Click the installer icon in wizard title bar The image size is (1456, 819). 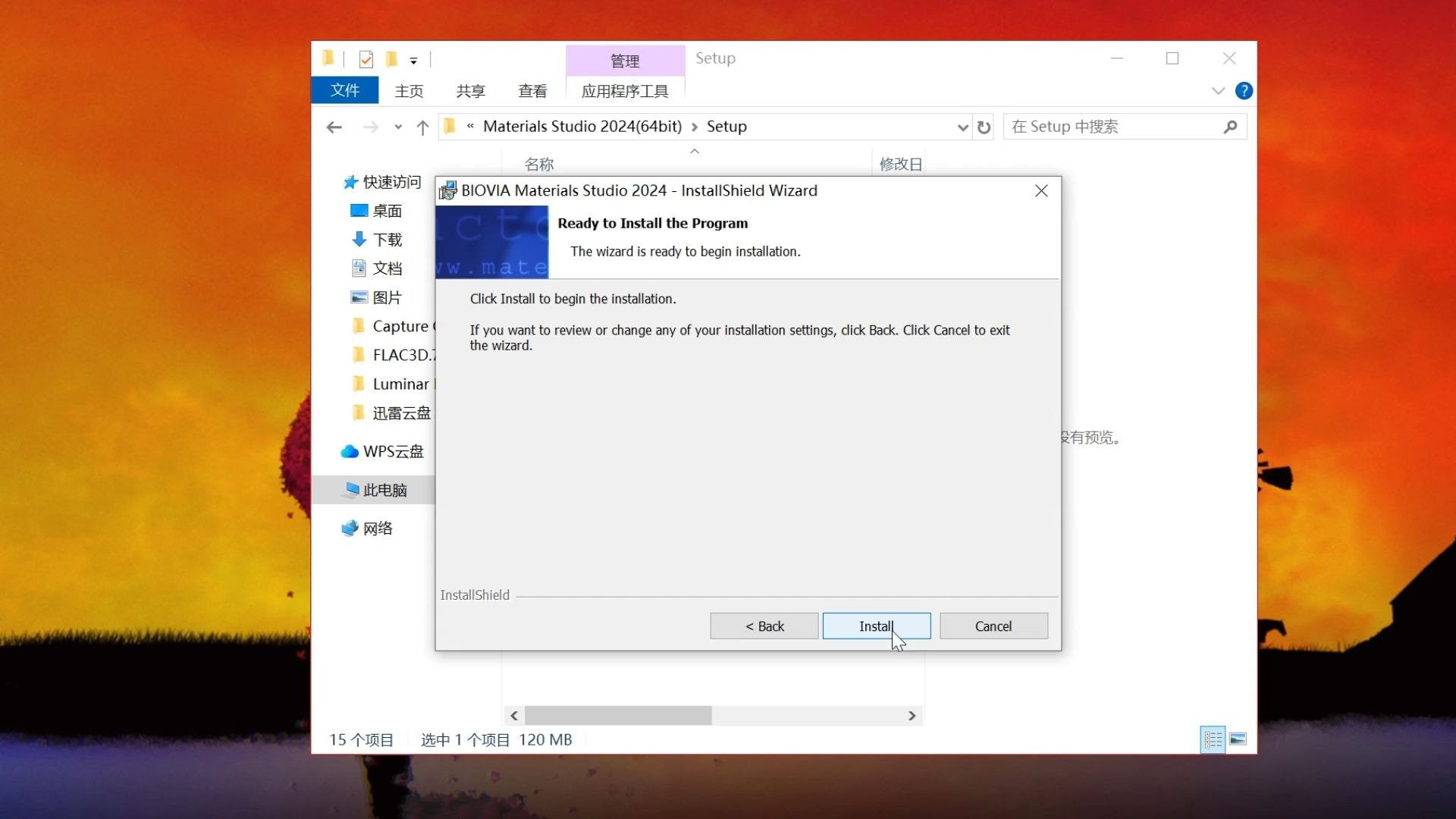click(x=448, y=190)
